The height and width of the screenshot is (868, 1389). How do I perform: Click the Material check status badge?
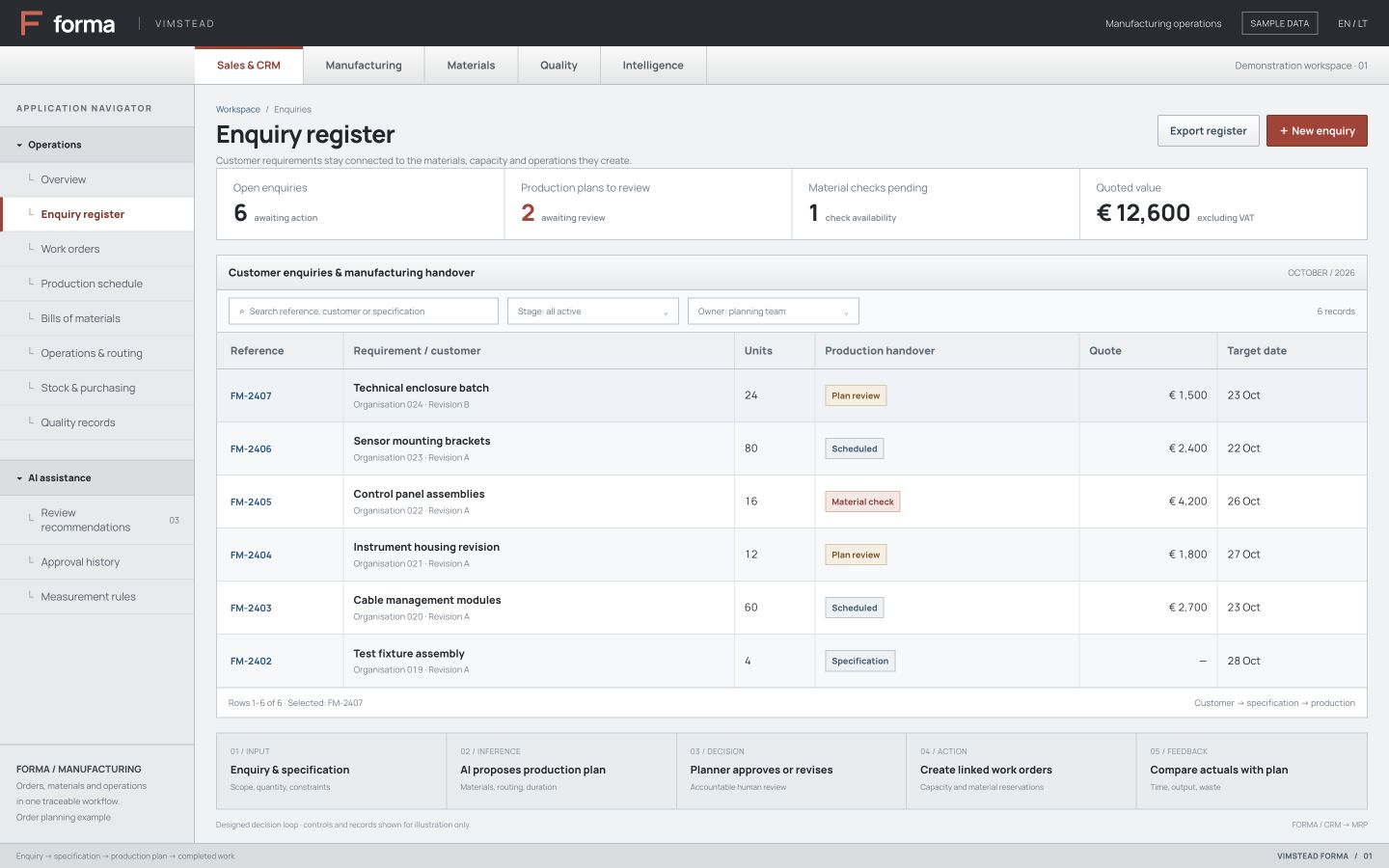(x=862, y=502)
